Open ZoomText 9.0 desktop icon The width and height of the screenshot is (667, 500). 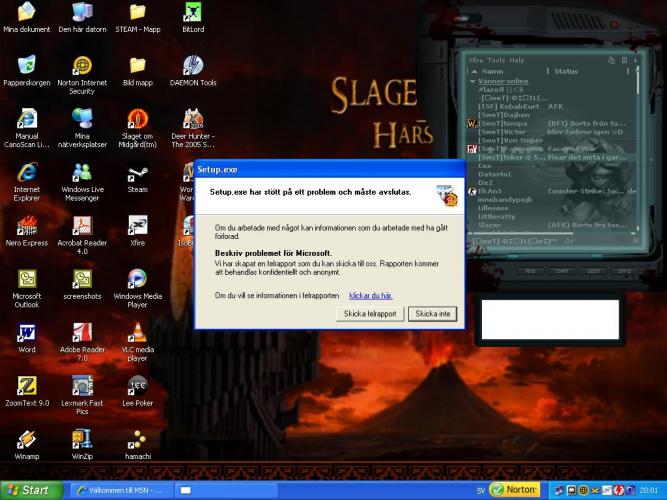tap(27, 386)
